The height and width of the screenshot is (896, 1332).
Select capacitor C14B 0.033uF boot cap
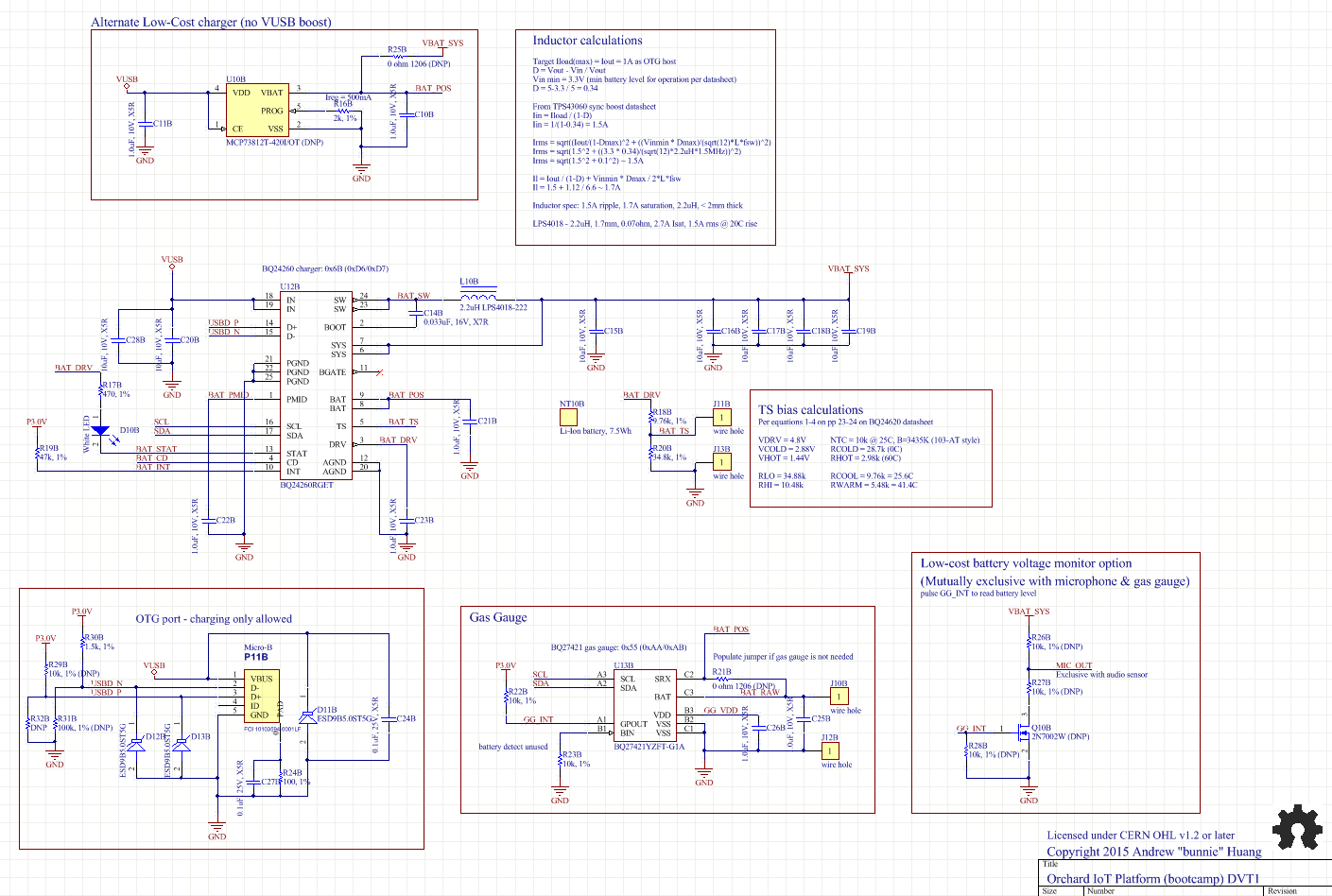coord(415,312)
